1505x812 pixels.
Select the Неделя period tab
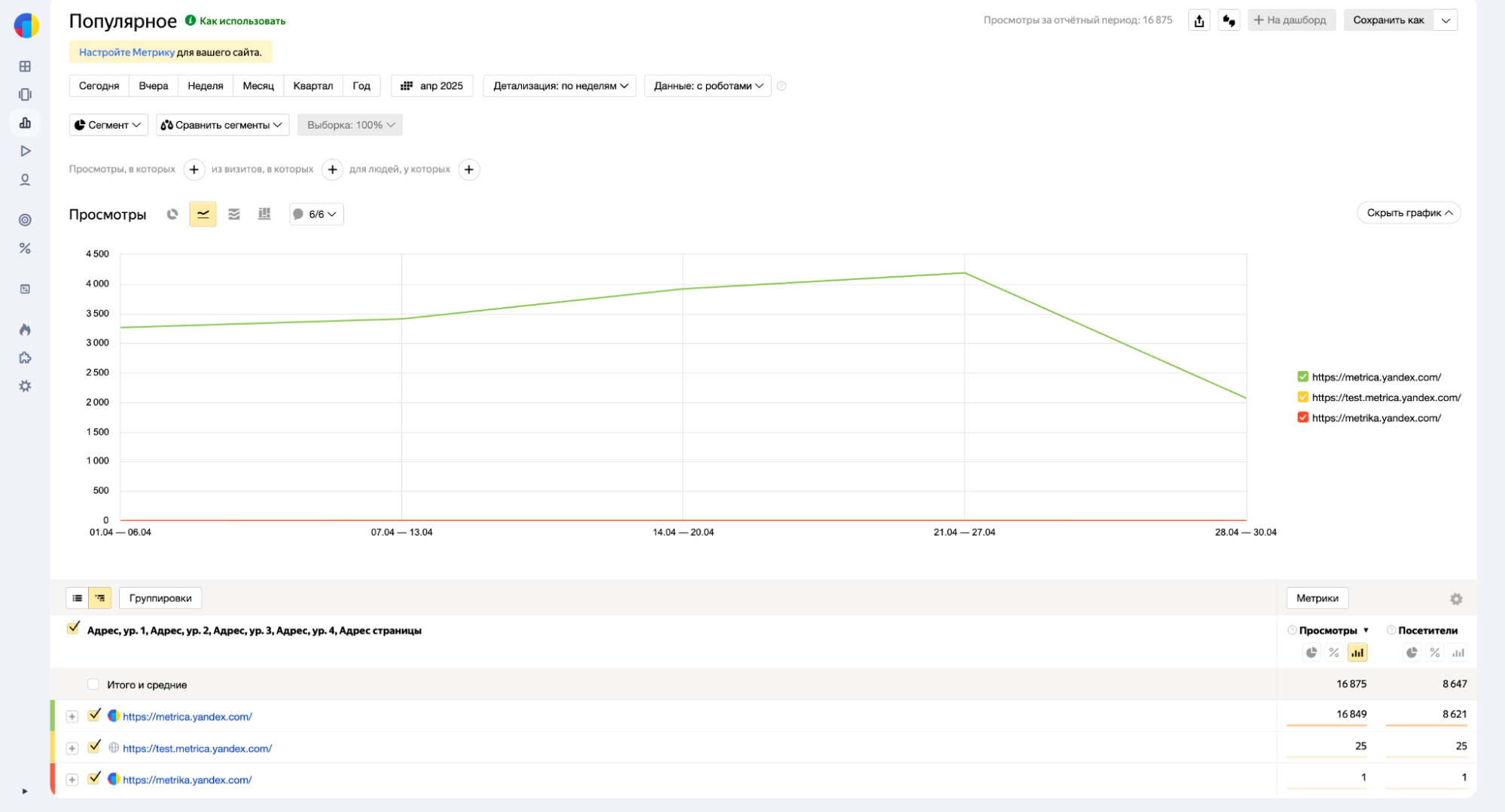click(206, 86)
